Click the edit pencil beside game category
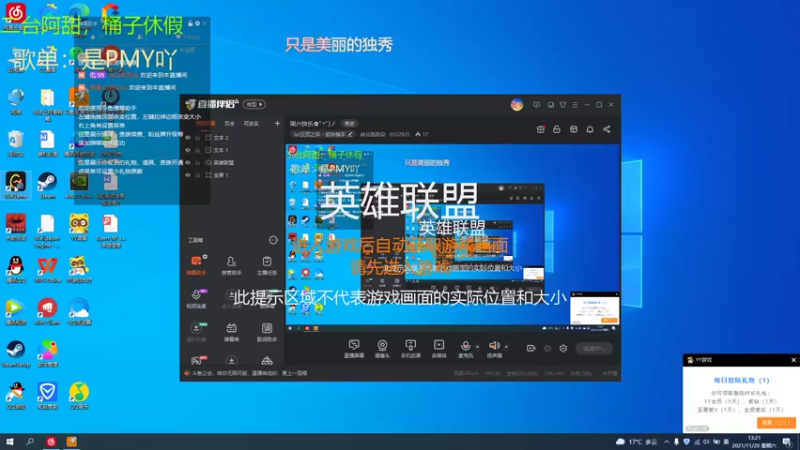 tap(350, 134)
